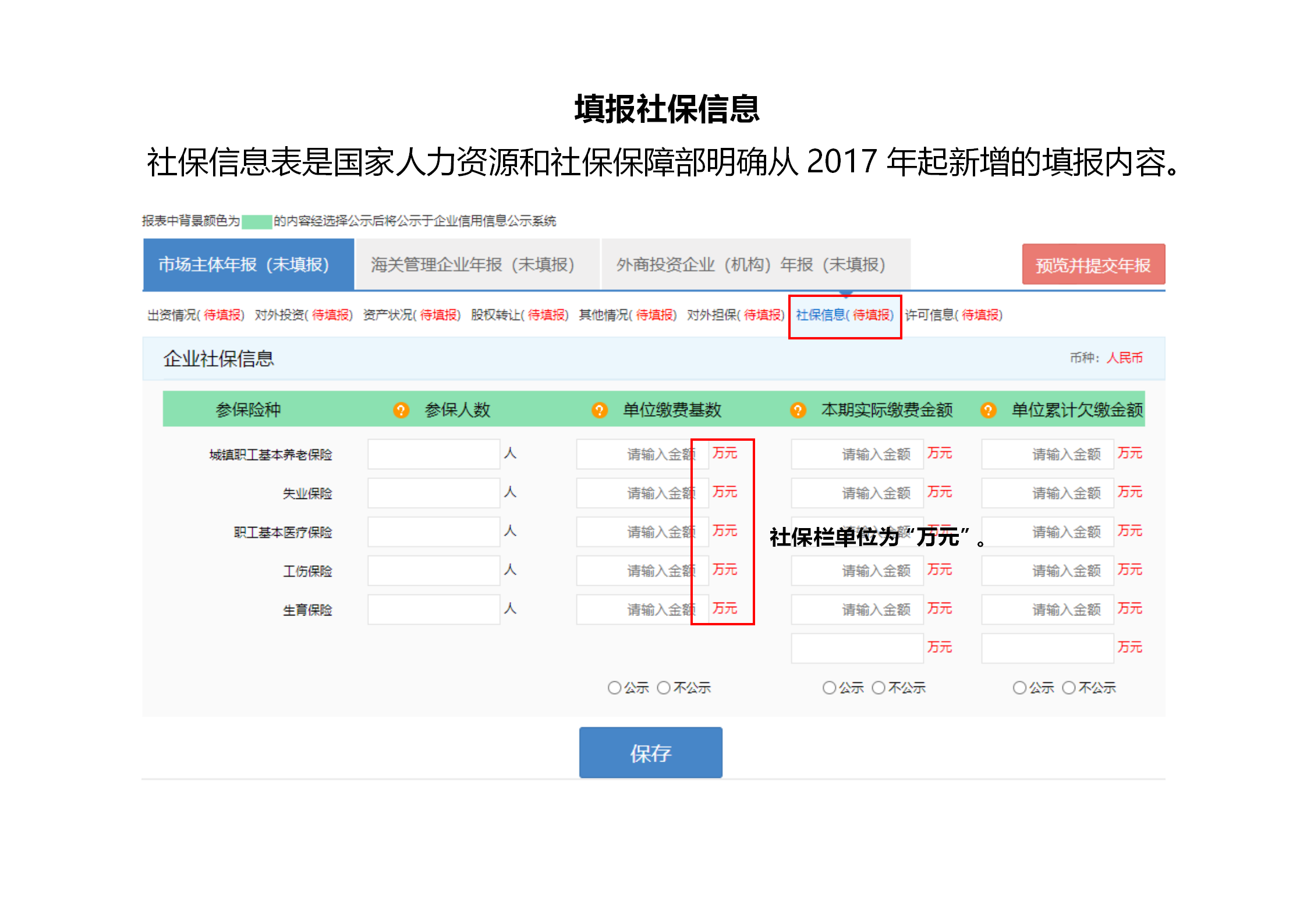Switch to the 市场主体年报 tab

pos(245,264)
